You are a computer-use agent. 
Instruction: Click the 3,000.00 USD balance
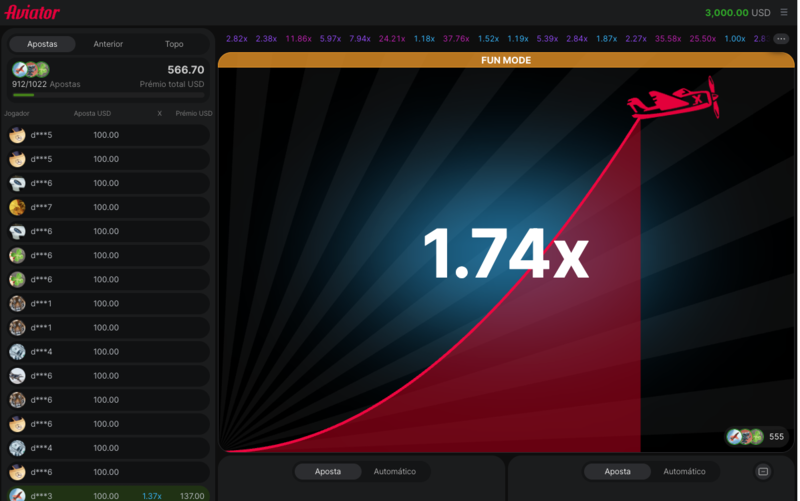pyautogui.click(x=737, y=13)
